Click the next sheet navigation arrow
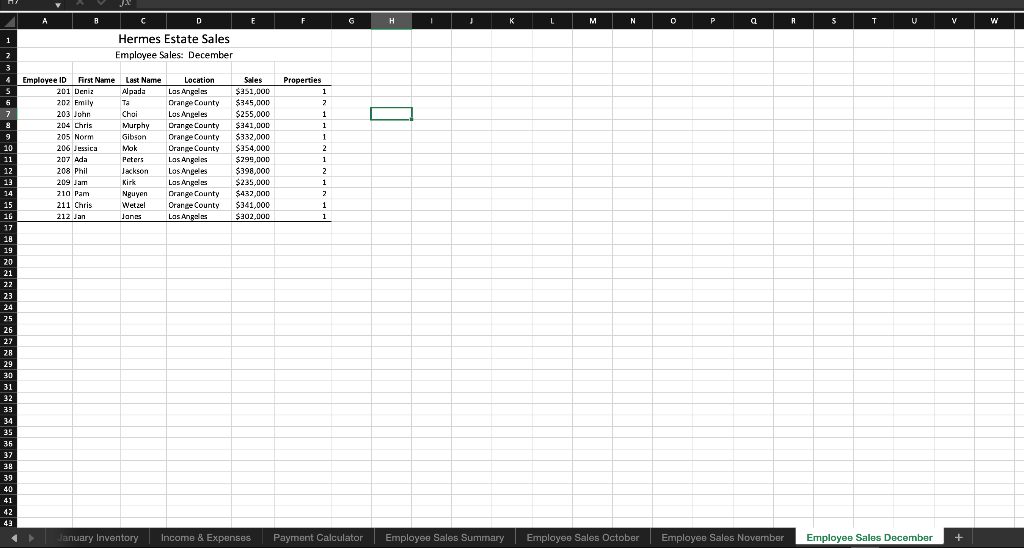This screenshot has height=548, width=1024. pyautogui.click(x=31, y=538)
